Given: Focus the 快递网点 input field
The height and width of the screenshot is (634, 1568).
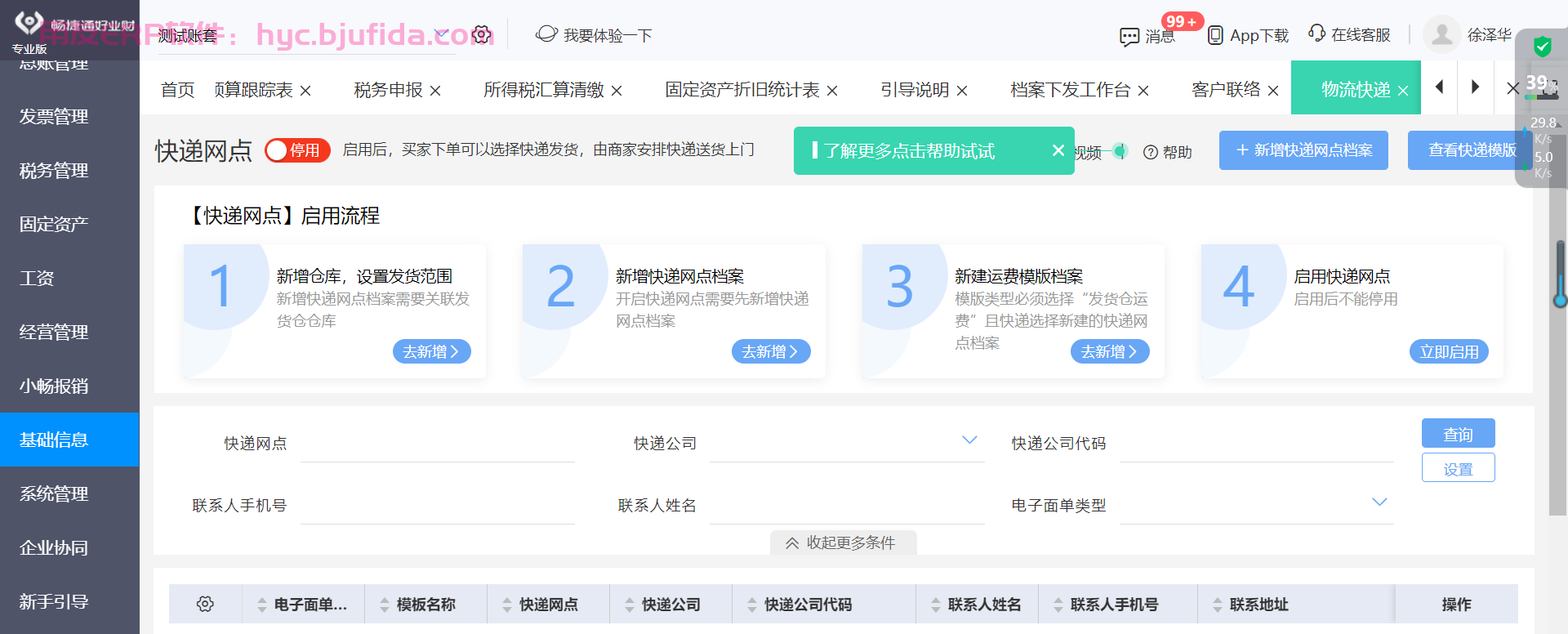Looking at the screenshot, I should pyautogui.click(x=438, y=444).
